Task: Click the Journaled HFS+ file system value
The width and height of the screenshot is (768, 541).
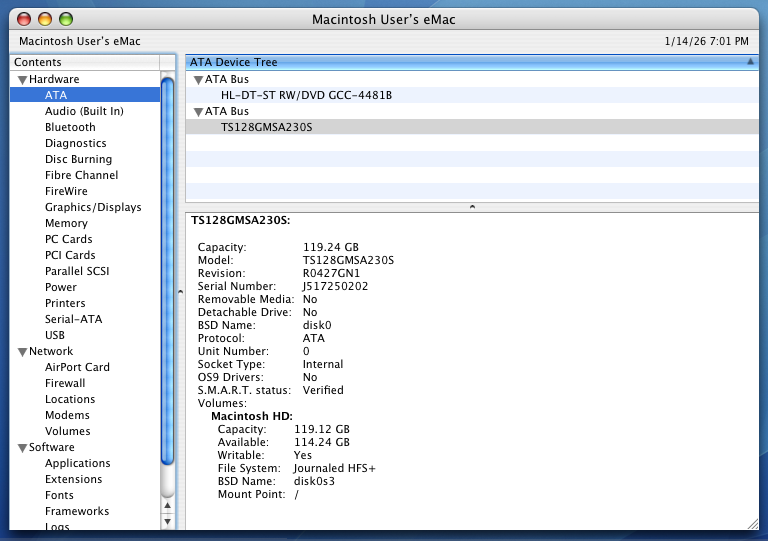Action: click(335, 468)
